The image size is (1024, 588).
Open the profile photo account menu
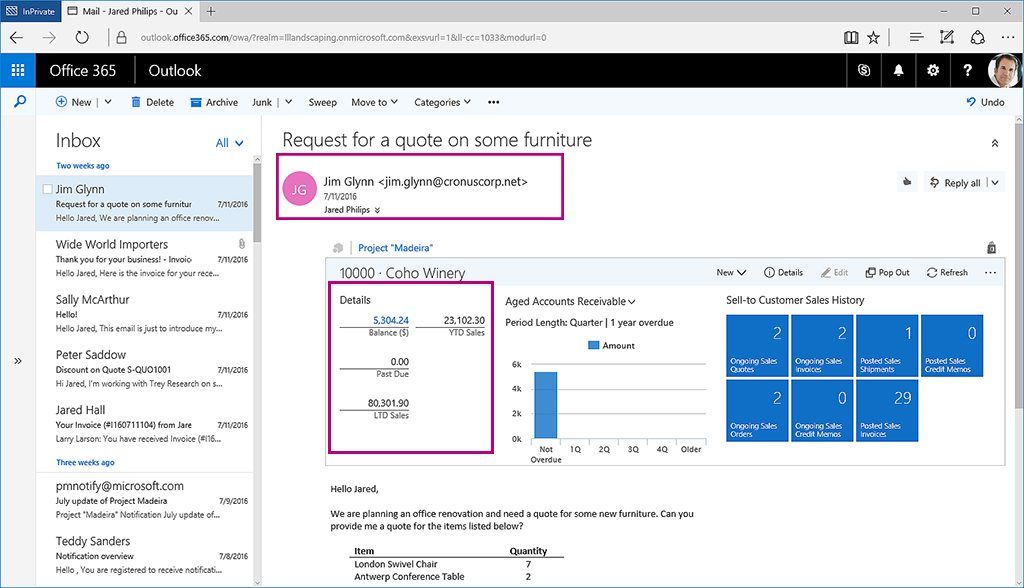pos(1003,70)
